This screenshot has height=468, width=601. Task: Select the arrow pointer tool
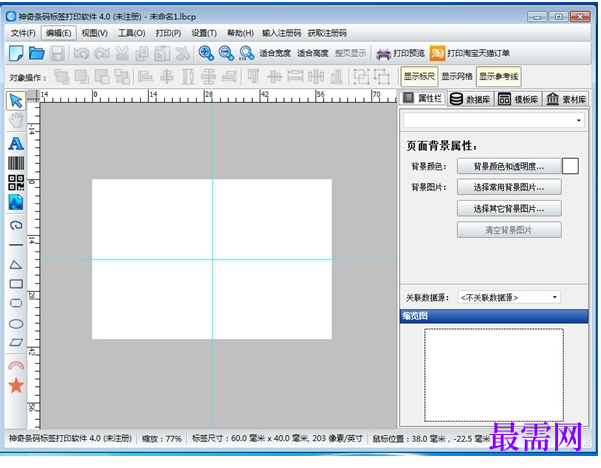[x=16, y=101]
